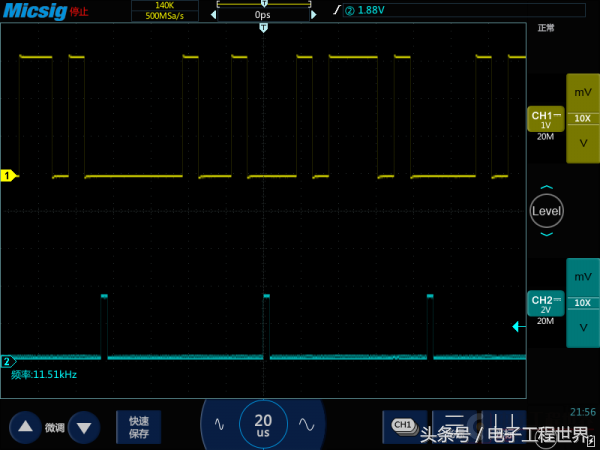The image size is (600, 450).
Task: Open the CH1 channel menu
Action: (546, 119)
